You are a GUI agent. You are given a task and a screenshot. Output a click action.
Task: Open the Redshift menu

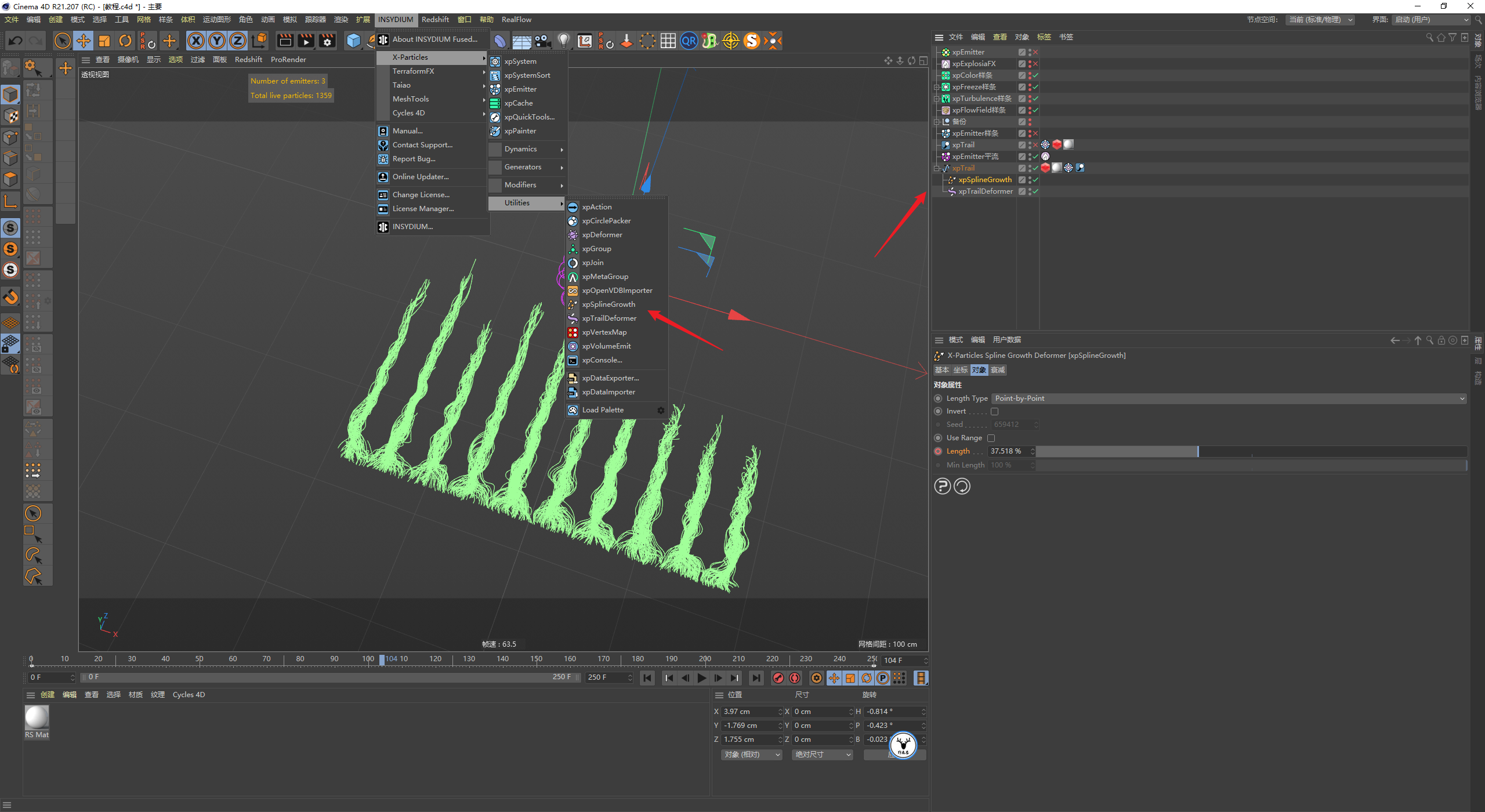coord(434,20)
